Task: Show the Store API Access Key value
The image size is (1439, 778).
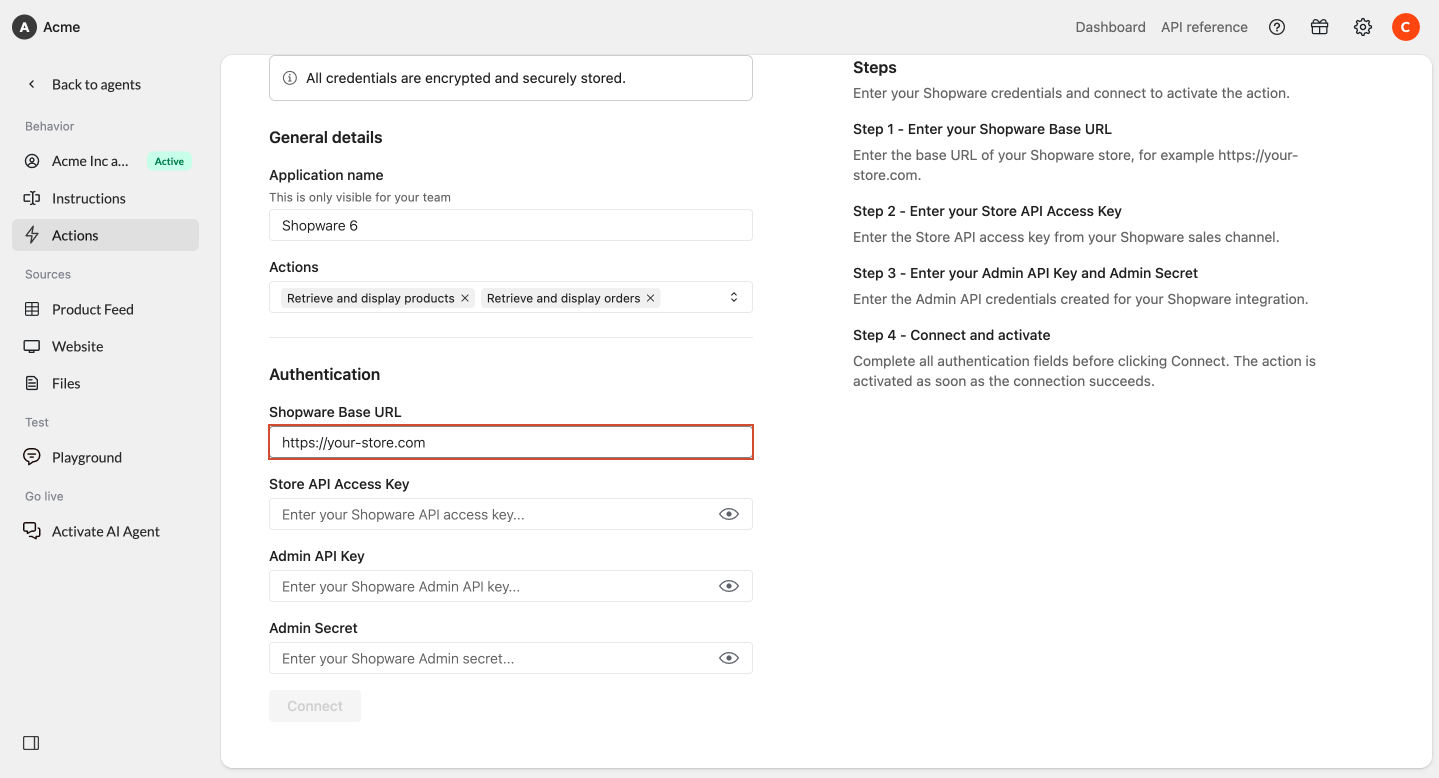Action: 729,514
